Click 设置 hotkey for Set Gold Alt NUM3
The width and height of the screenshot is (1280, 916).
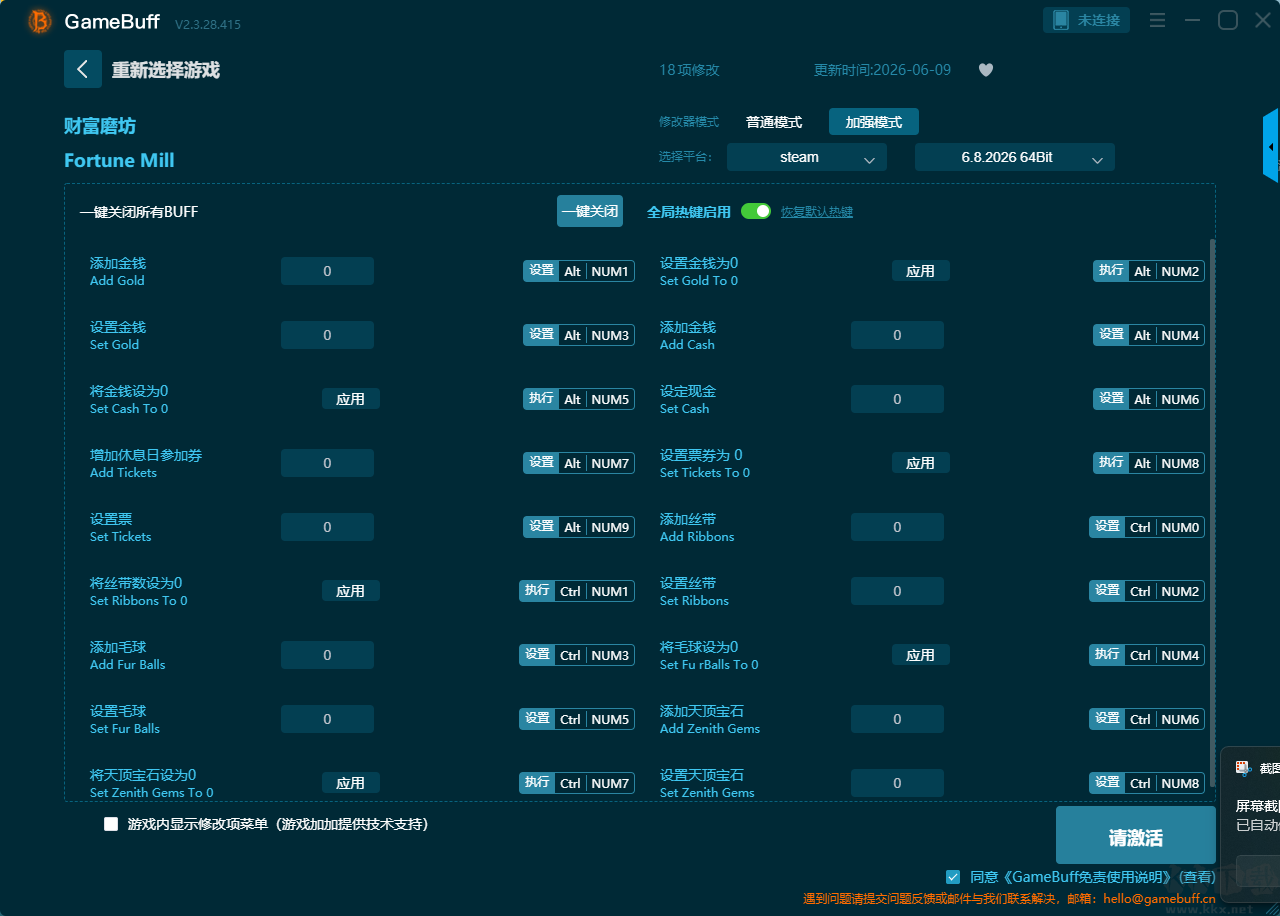point(541,335)
